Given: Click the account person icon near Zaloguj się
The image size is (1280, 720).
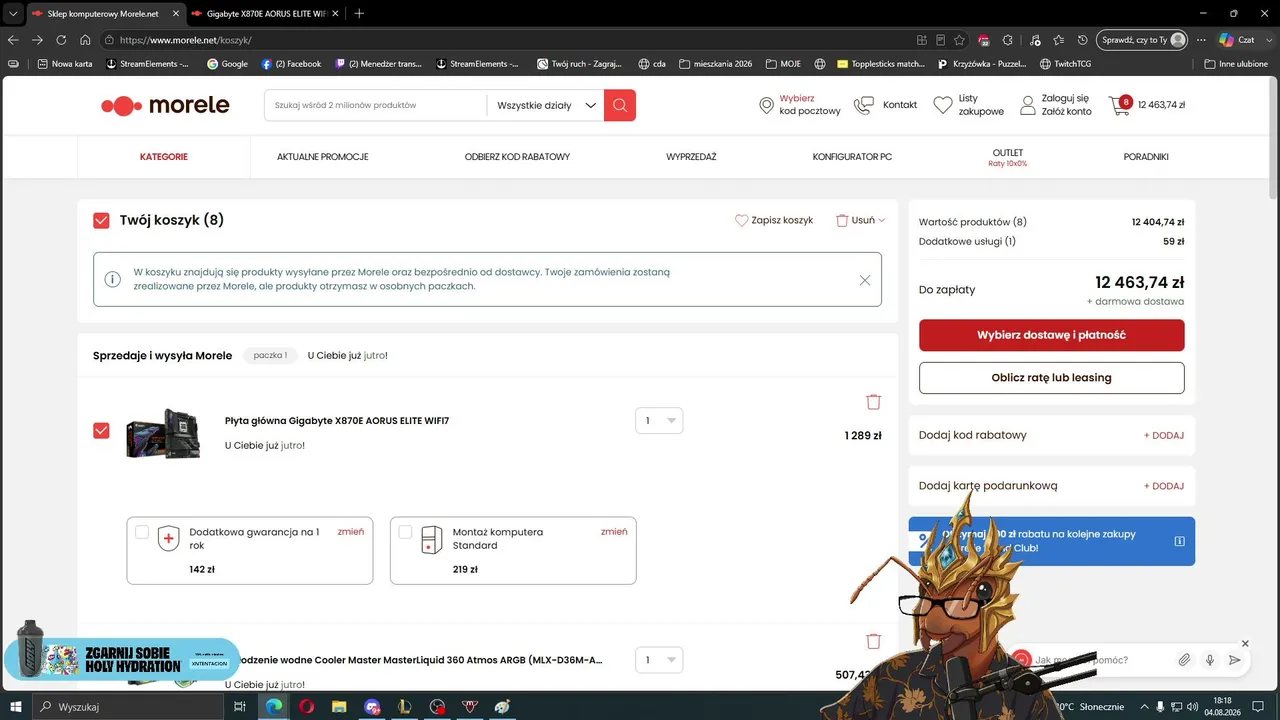Looking at the screenshot, I should (1028, 105).
